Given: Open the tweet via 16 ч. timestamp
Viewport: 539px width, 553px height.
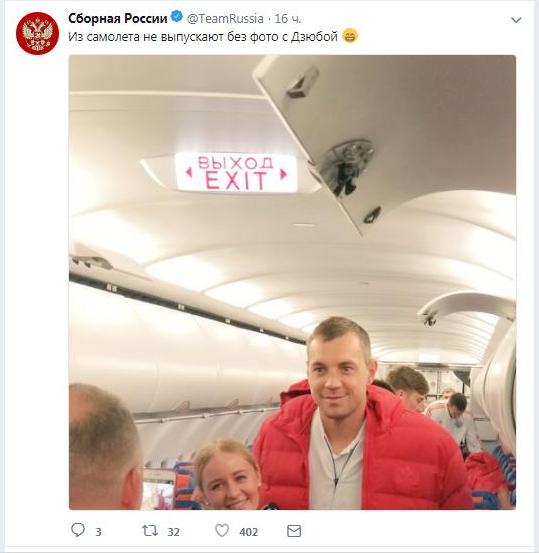Looking at the screenshot, I should point(288,19).
